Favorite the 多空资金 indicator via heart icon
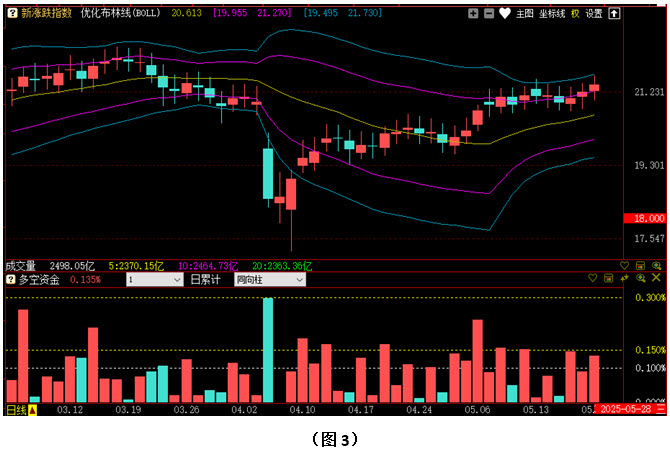The image size is (670, 458). [x=592, y=278]
